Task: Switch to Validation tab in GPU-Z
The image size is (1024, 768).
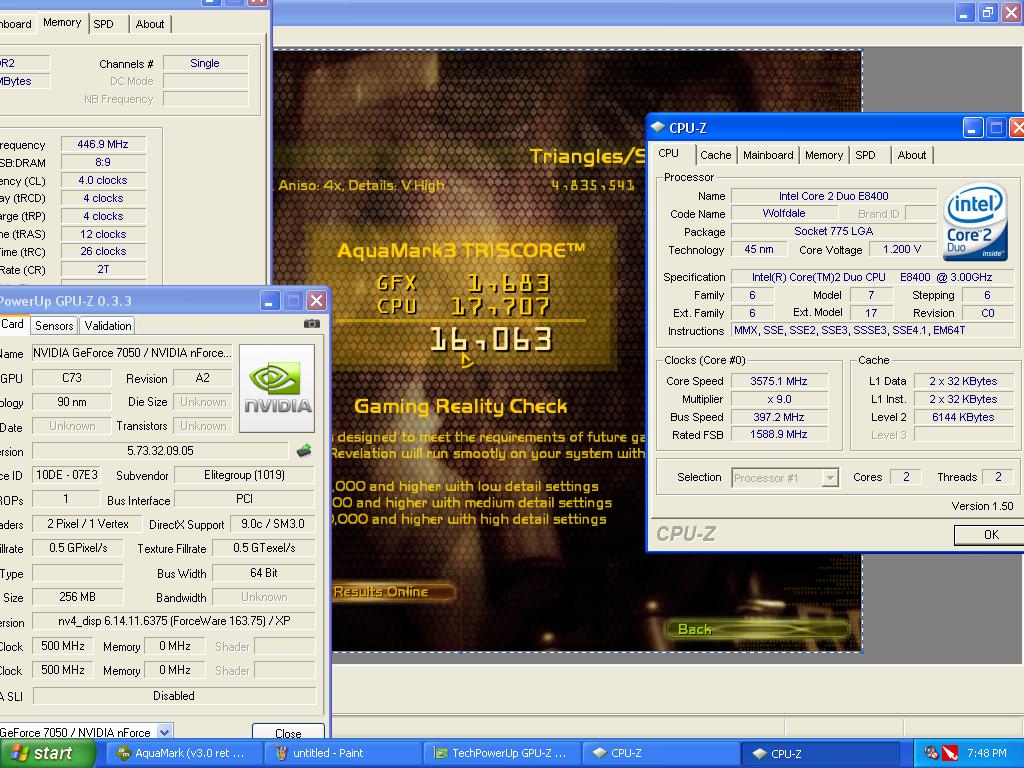Action: (x=108, y=325)
